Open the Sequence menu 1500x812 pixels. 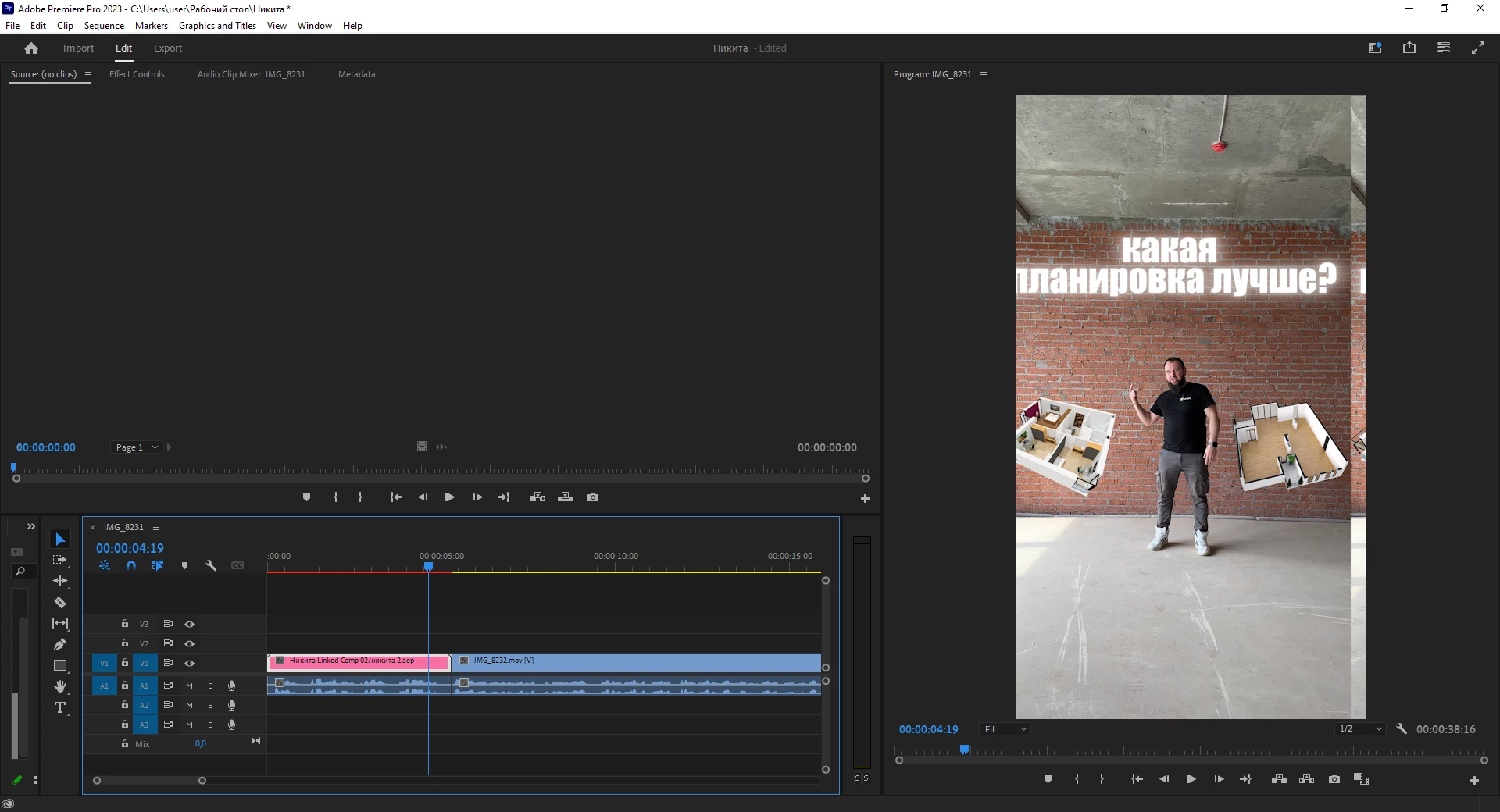[104, 26]
